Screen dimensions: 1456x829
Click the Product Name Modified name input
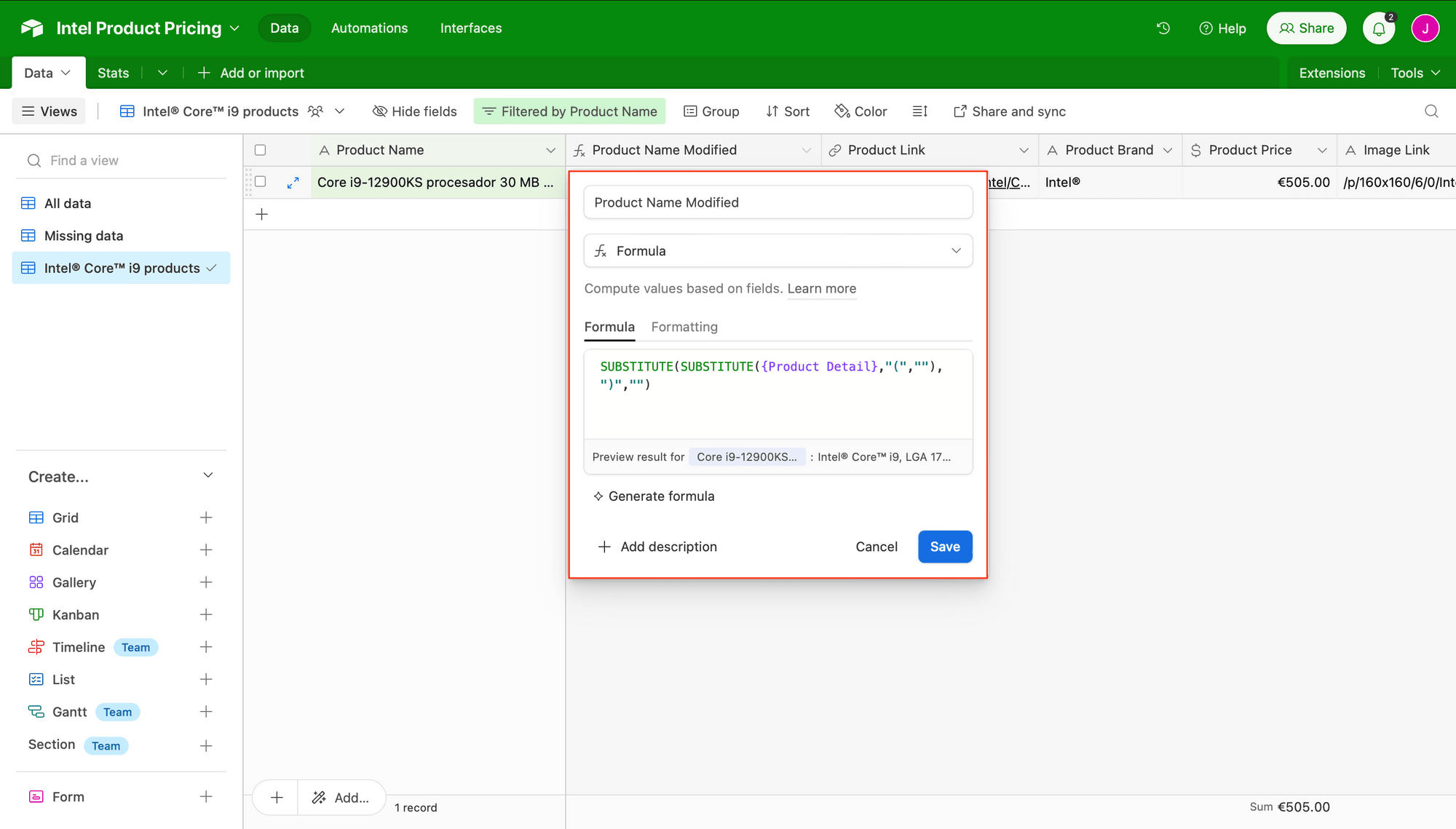pos(778,202)
